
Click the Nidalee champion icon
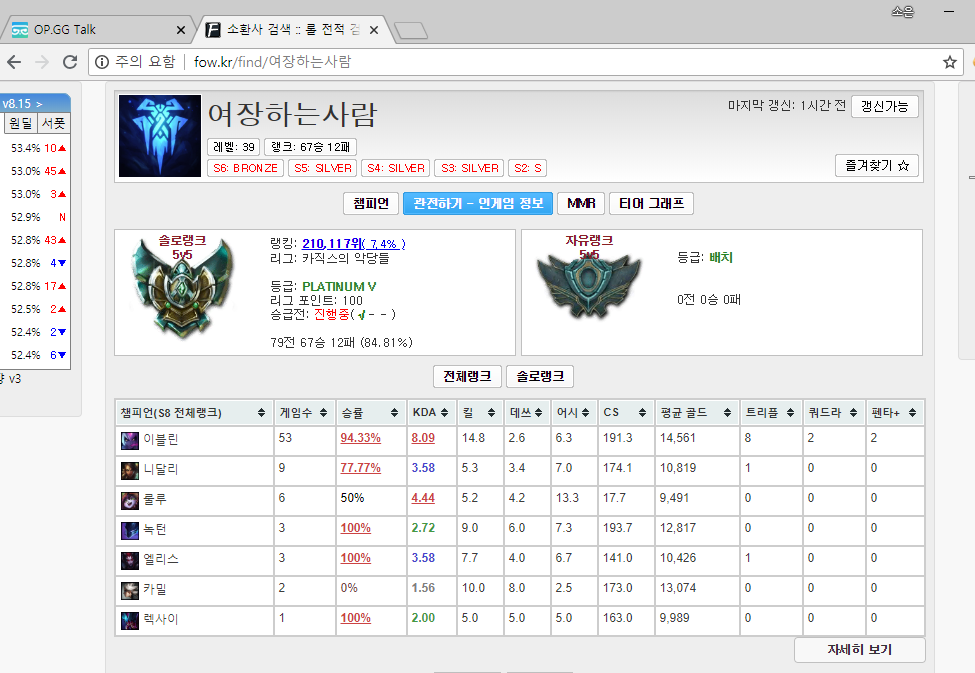coord(131,468)
